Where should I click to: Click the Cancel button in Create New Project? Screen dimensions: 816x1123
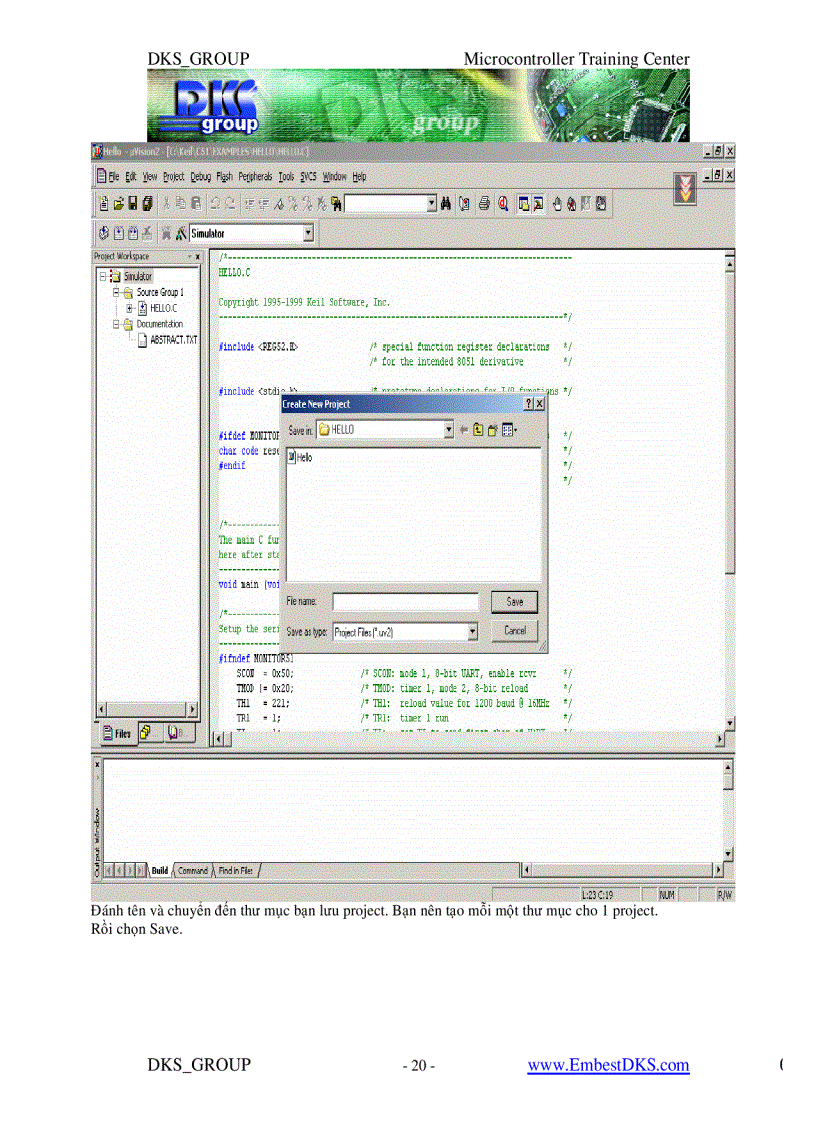(x=514, y=631)
